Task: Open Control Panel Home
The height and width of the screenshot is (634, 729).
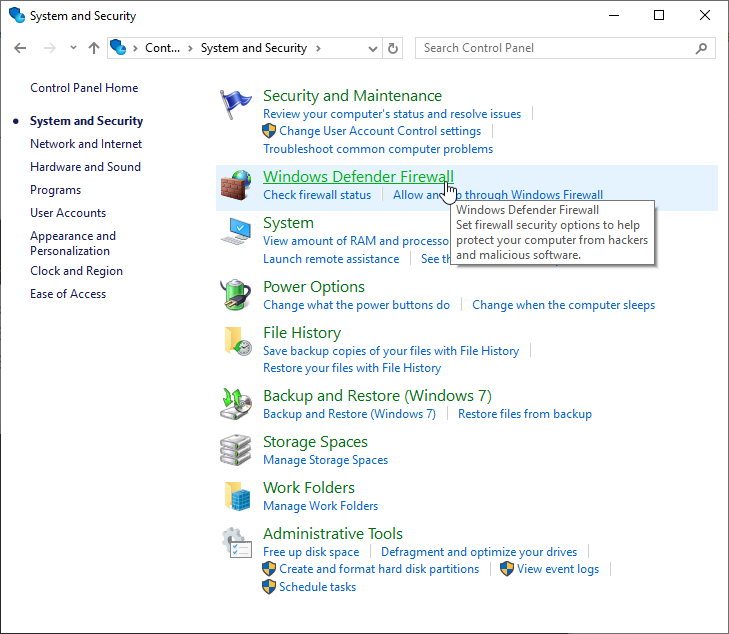Action: (x=84, y=88)
